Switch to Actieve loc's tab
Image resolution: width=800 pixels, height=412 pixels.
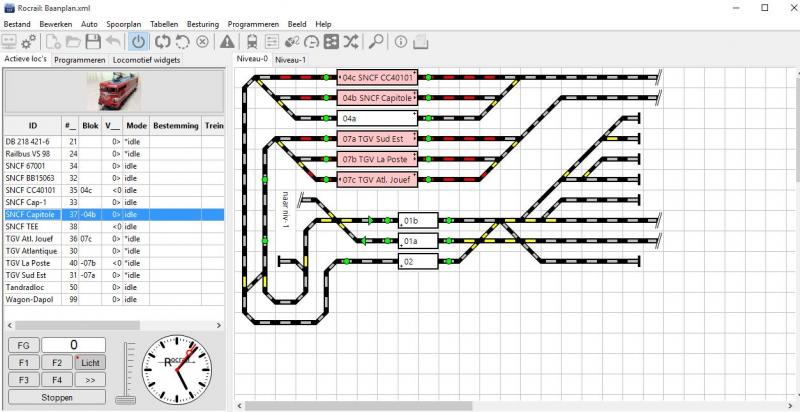(26, 59)
